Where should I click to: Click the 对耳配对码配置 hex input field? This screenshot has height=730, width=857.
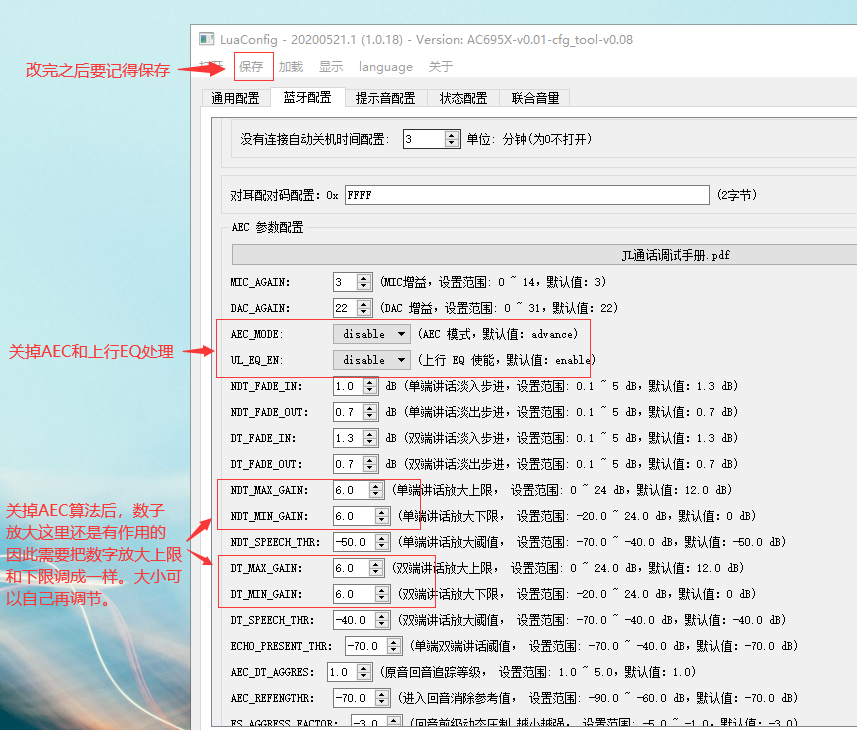coord(527,195)
